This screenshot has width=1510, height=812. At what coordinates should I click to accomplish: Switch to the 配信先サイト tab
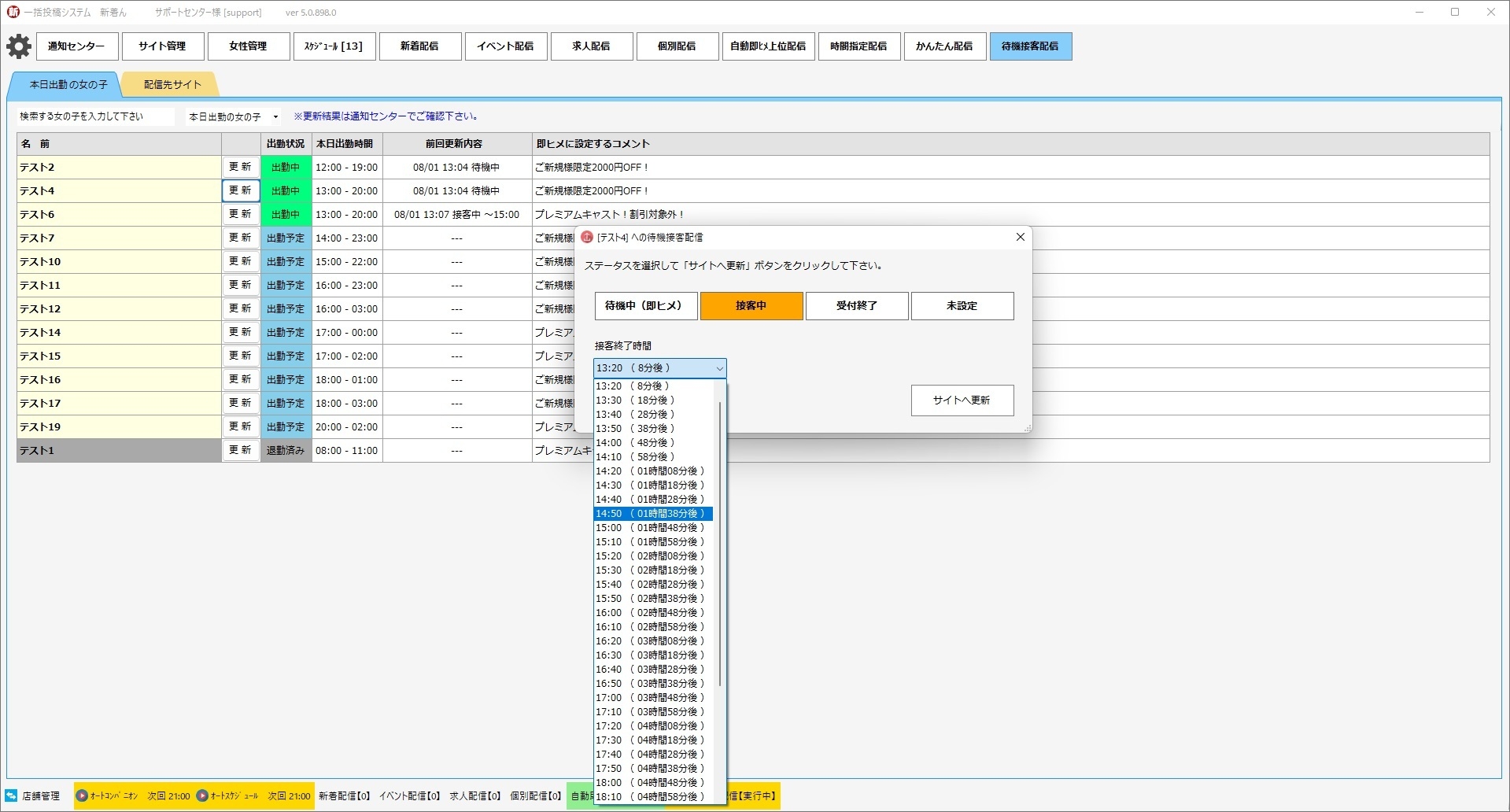coord(172,85)
